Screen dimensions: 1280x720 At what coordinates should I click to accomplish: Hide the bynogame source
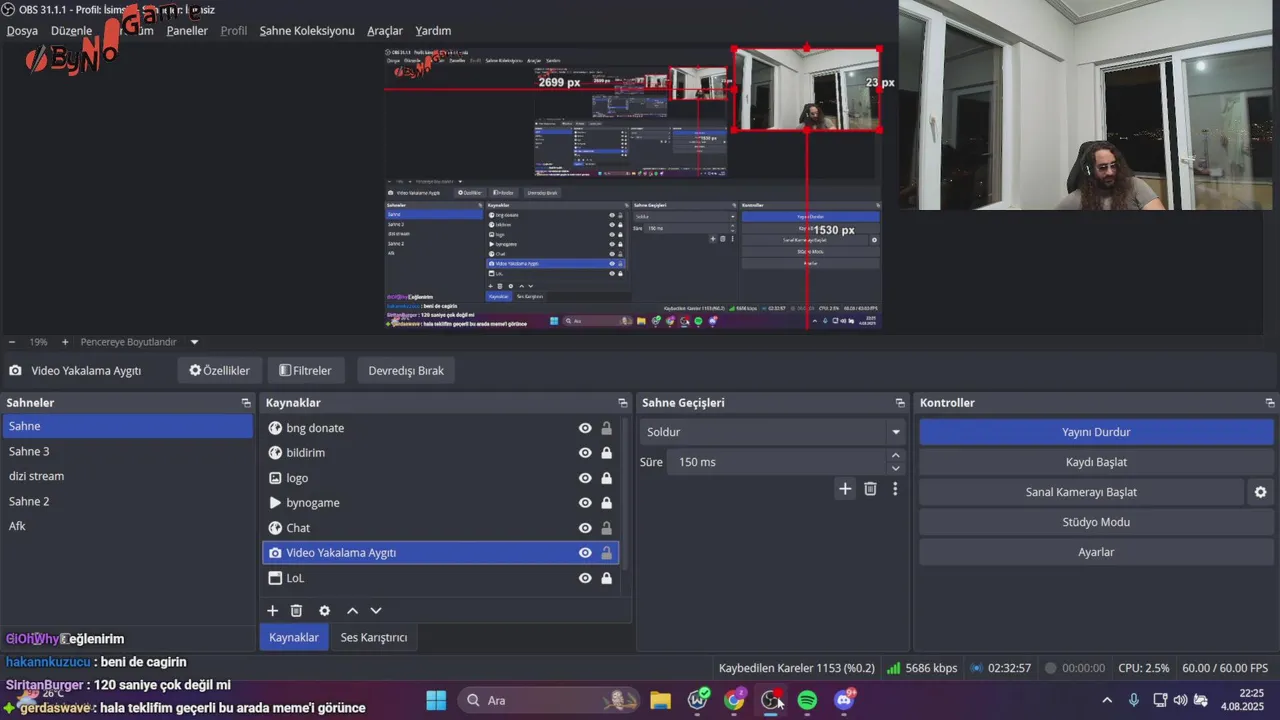(585, 503)
